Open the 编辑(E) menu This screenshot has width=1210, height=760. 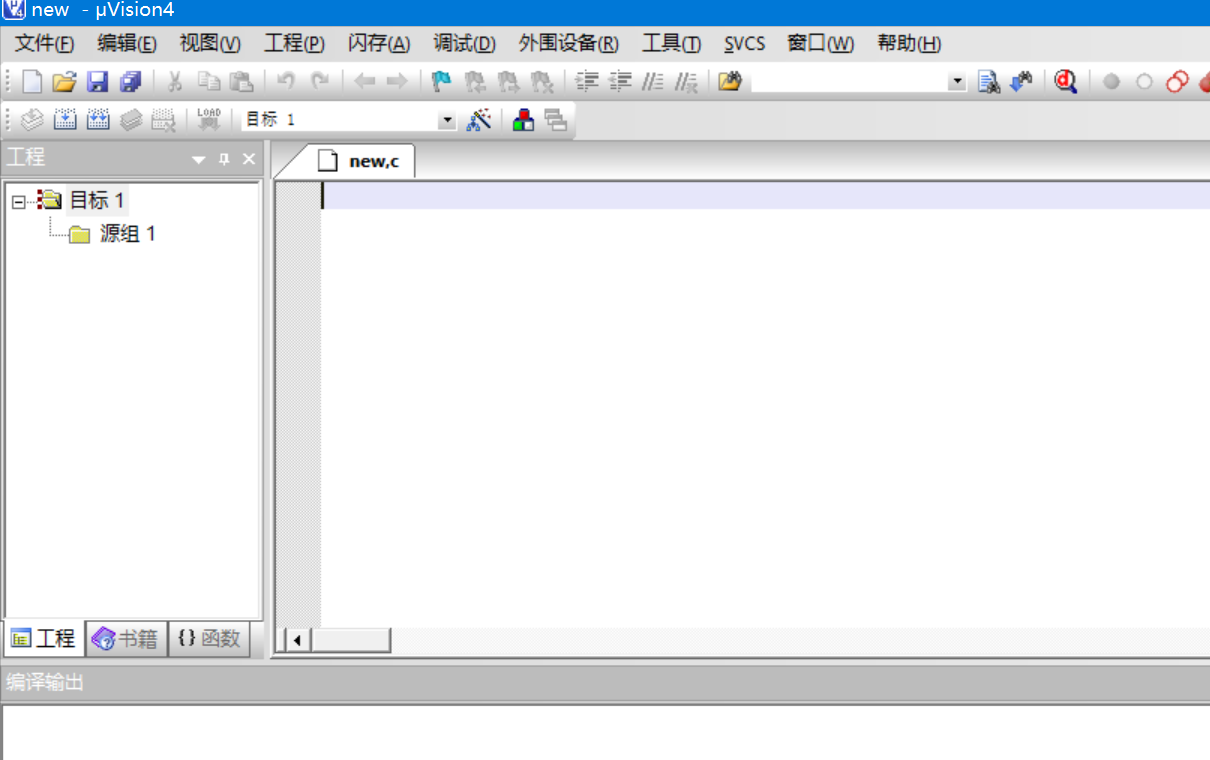[x=127, y=43]
